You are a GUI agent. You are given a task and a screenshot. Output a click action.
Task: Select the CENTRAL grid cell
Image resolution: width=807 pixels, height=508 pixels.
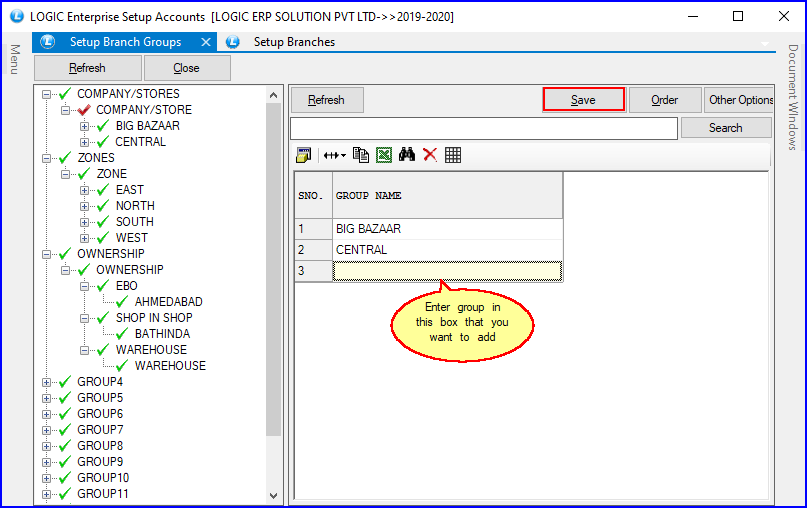[447, 250]
